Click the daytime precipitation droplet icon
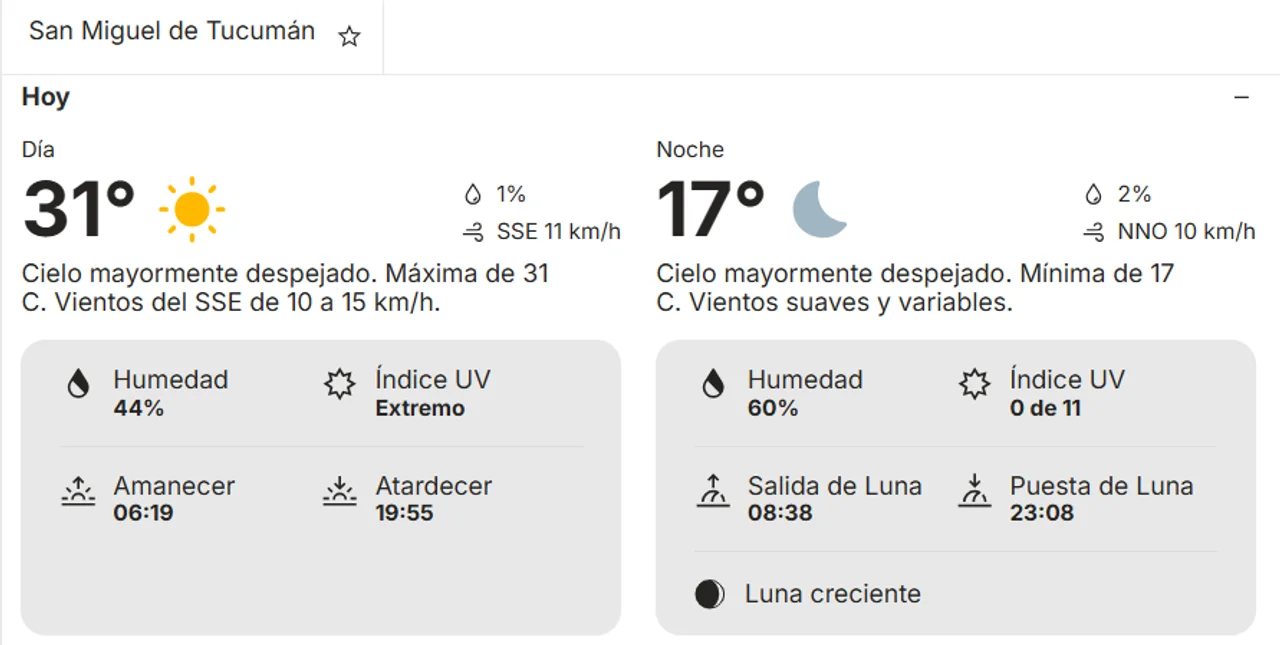 [473, 194]
